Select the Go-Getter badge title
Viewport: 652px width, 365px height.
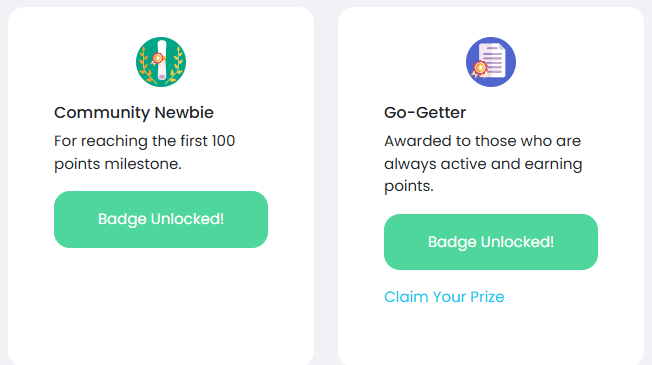coord(425,113)
